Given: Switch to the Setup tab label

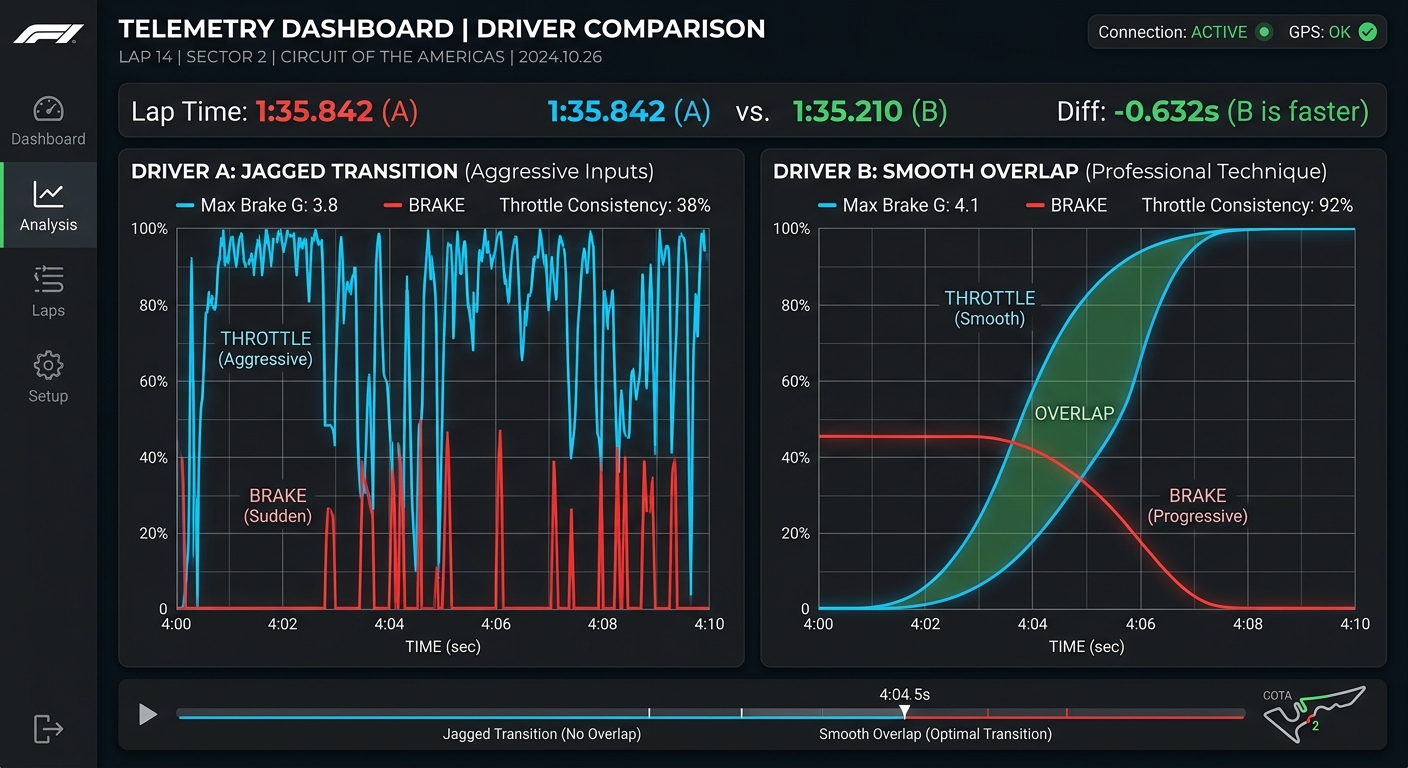Looking at the screenshot, I should pos(48,396).
